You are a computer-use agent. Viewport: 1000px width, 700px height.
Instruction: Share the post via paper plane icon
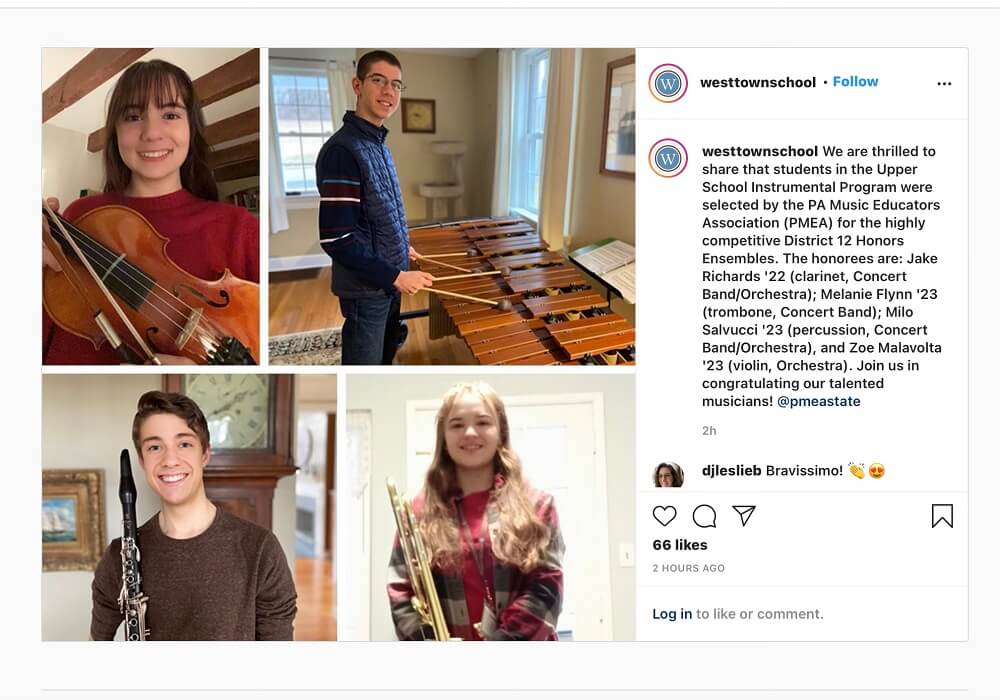(744, 515)
